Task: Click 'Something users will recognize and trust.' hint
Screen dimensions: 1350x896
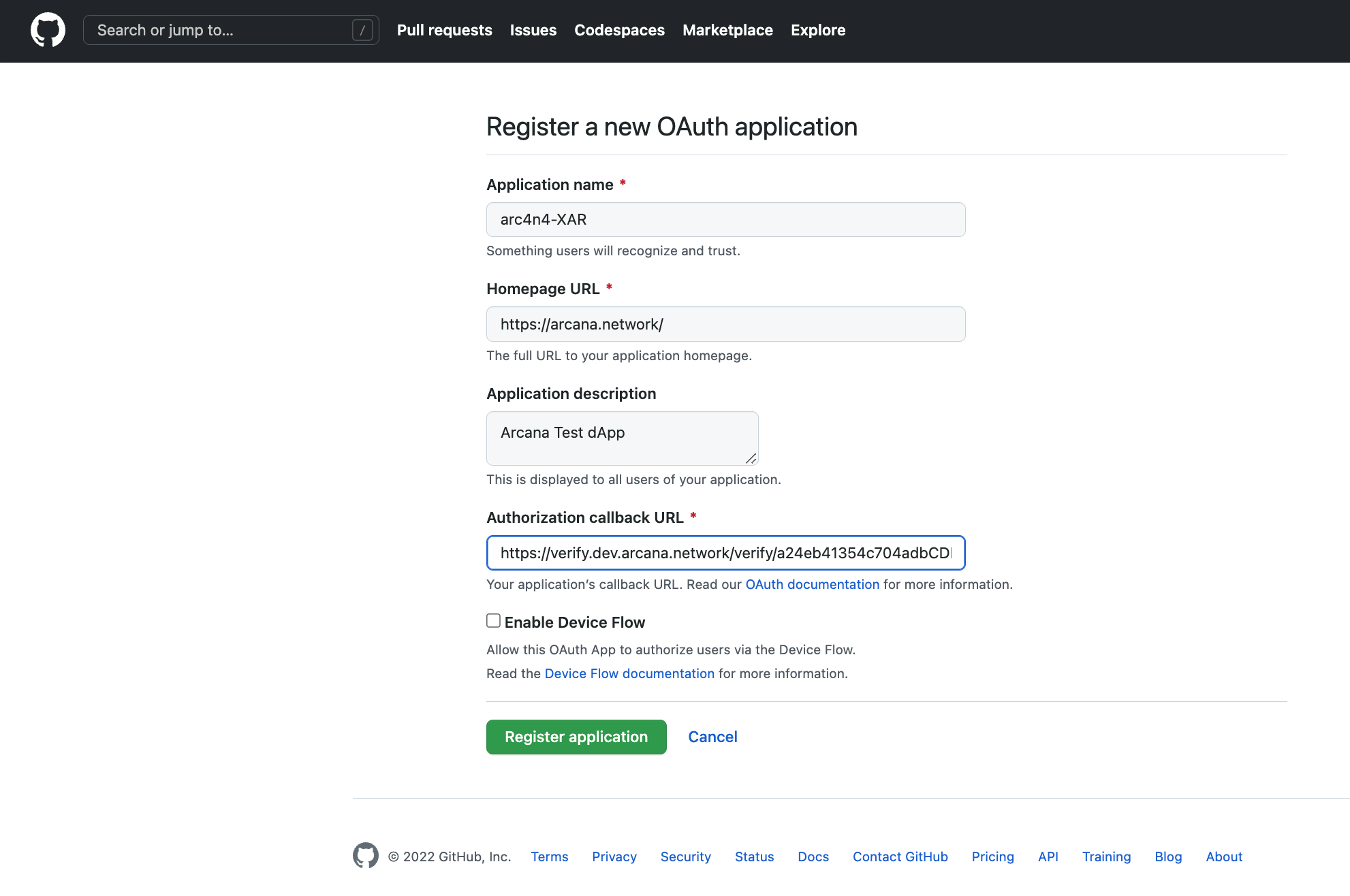Action: [x=613, y=251]
